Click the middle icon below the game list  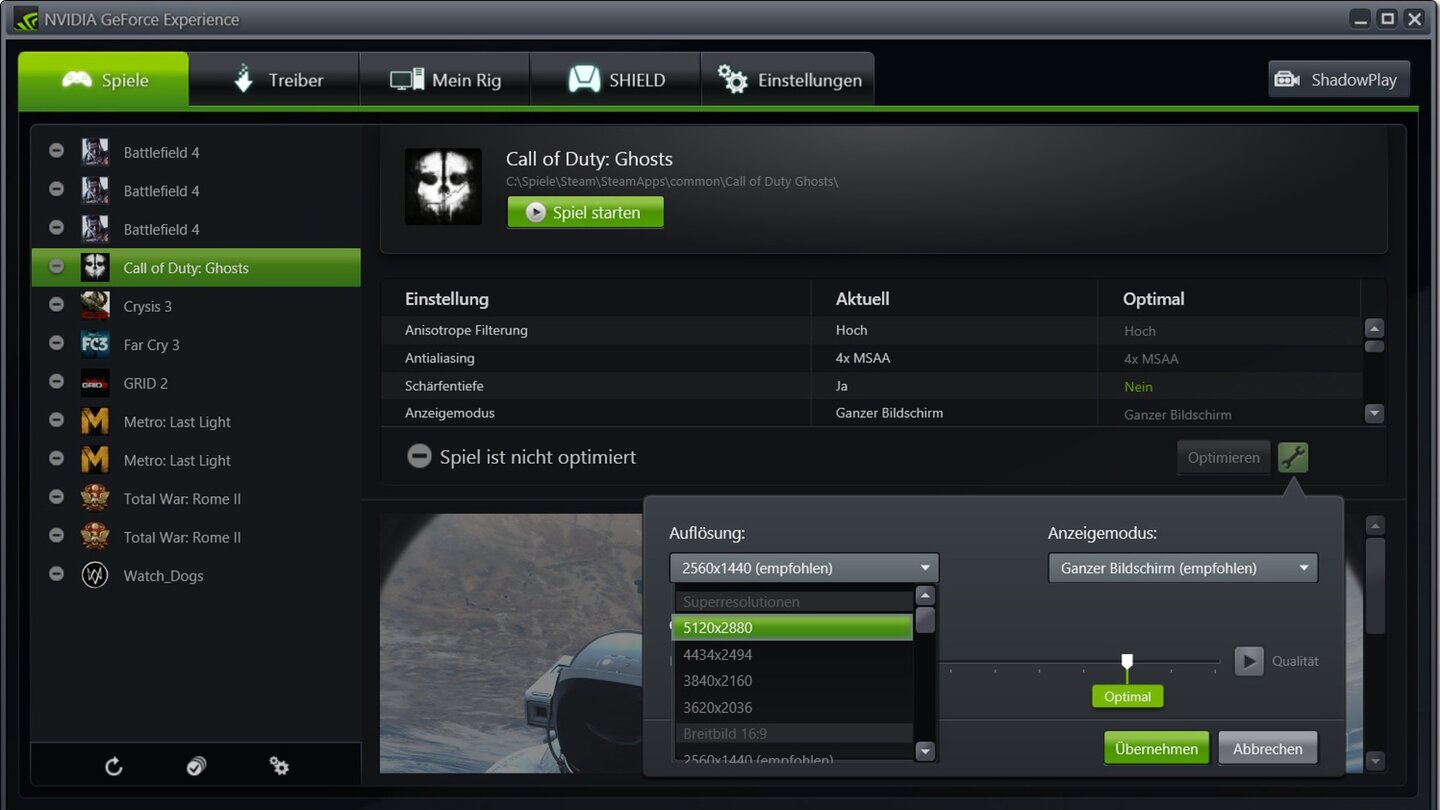click(196, 766)
